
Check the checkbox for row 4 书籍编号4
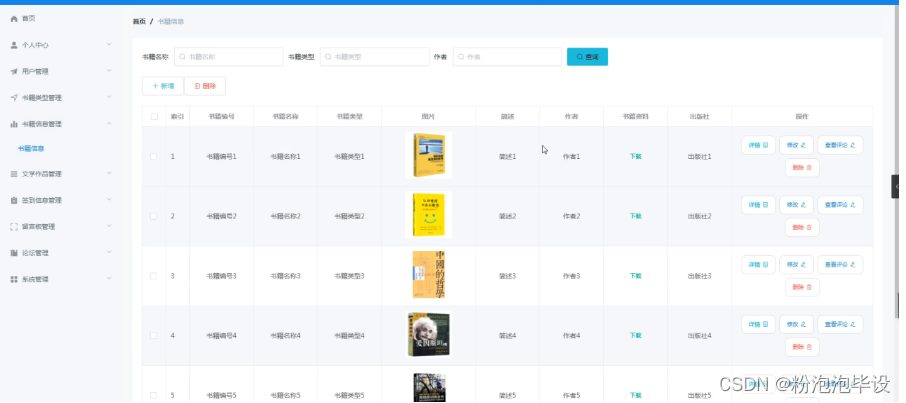[154, 336]
